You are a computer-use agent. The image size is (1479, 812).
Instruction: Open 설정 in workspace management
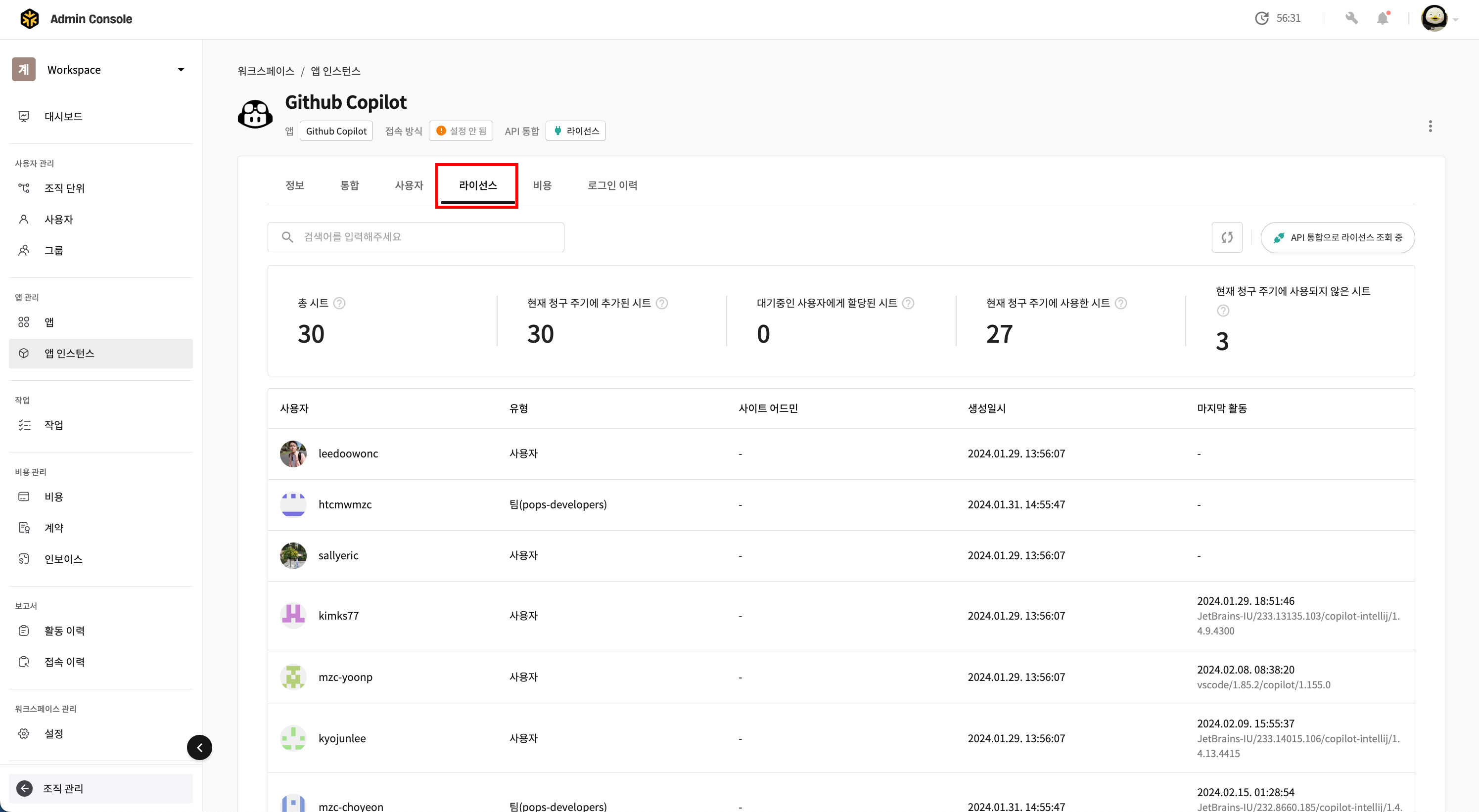point(100,733)
